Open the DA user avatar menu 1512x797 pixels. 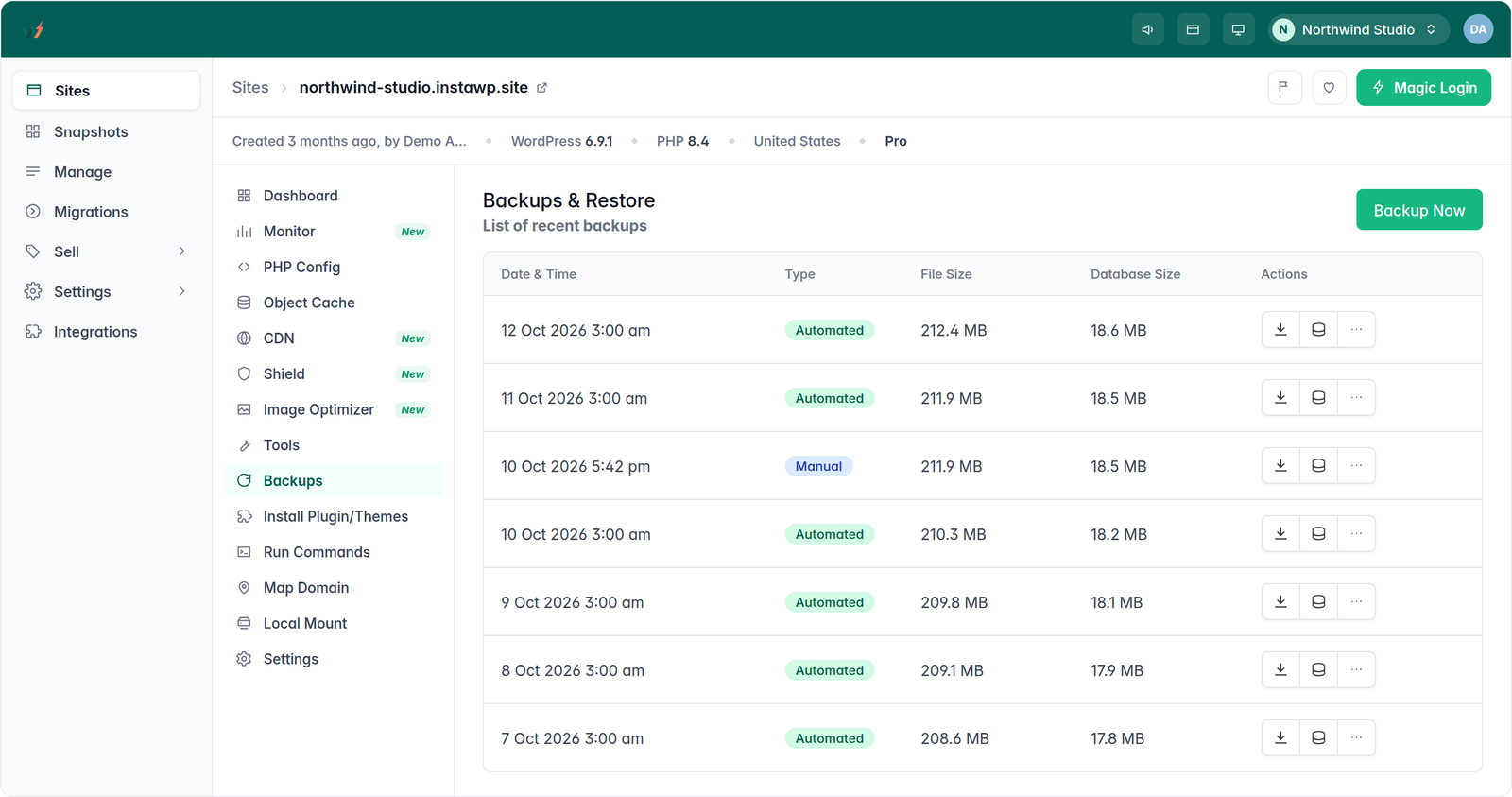(1478, 29)
